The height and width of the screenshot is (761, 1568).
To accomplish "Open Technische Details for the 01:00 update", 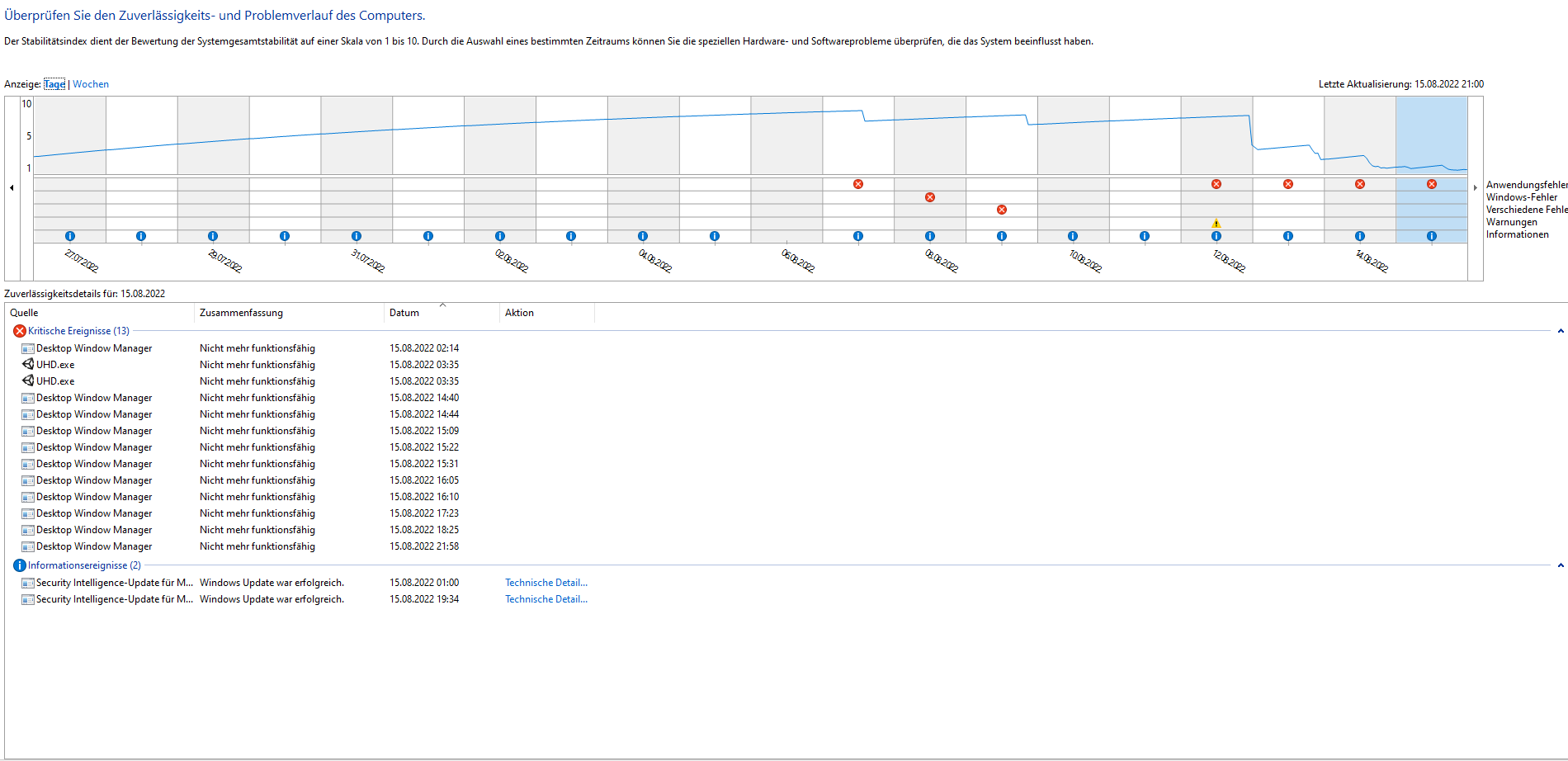I will click(x=546, y=583).
